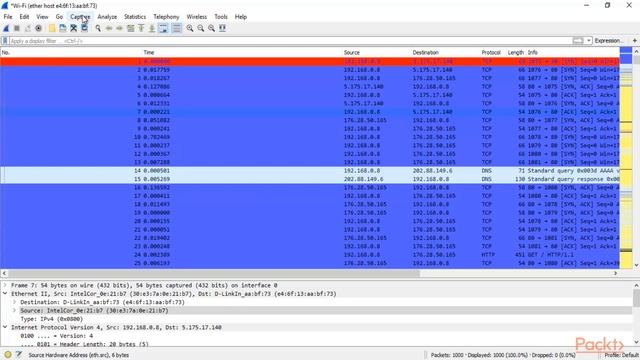Open the Wireless menu
The width and height of the screenshot is (640, 360).
[196, 17]
